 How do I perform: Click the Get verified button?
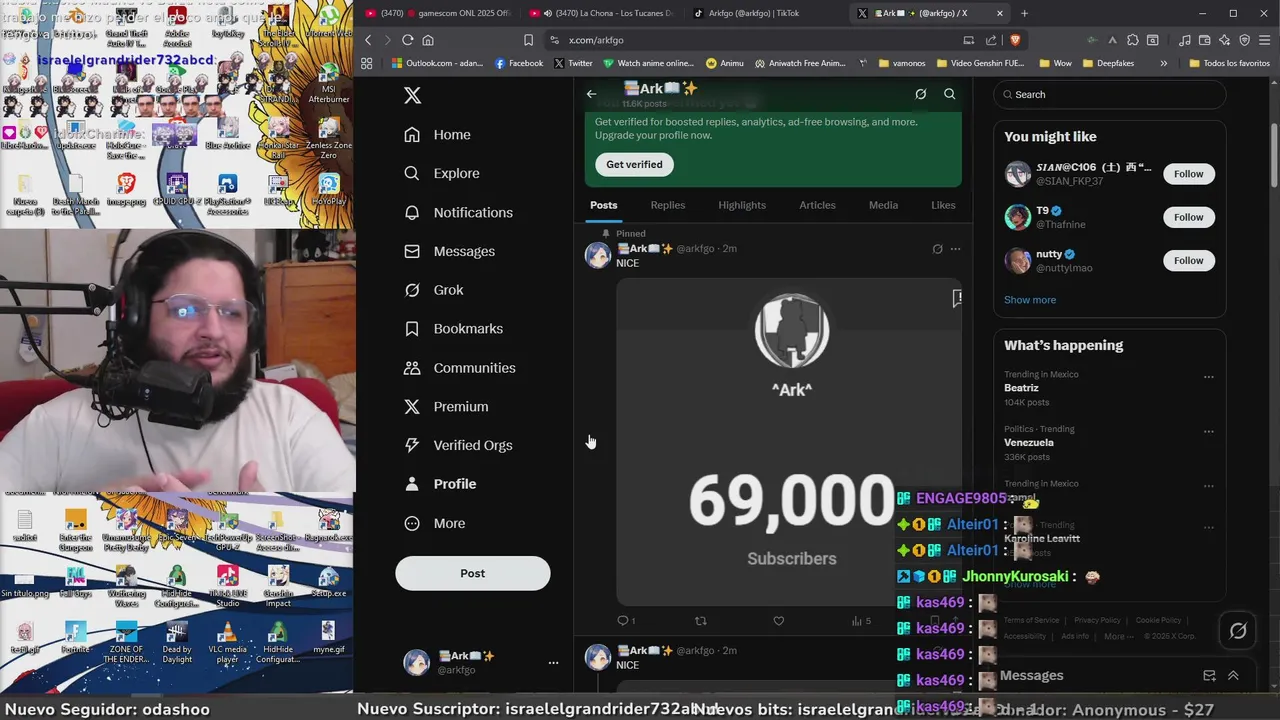tap(634, 164)
